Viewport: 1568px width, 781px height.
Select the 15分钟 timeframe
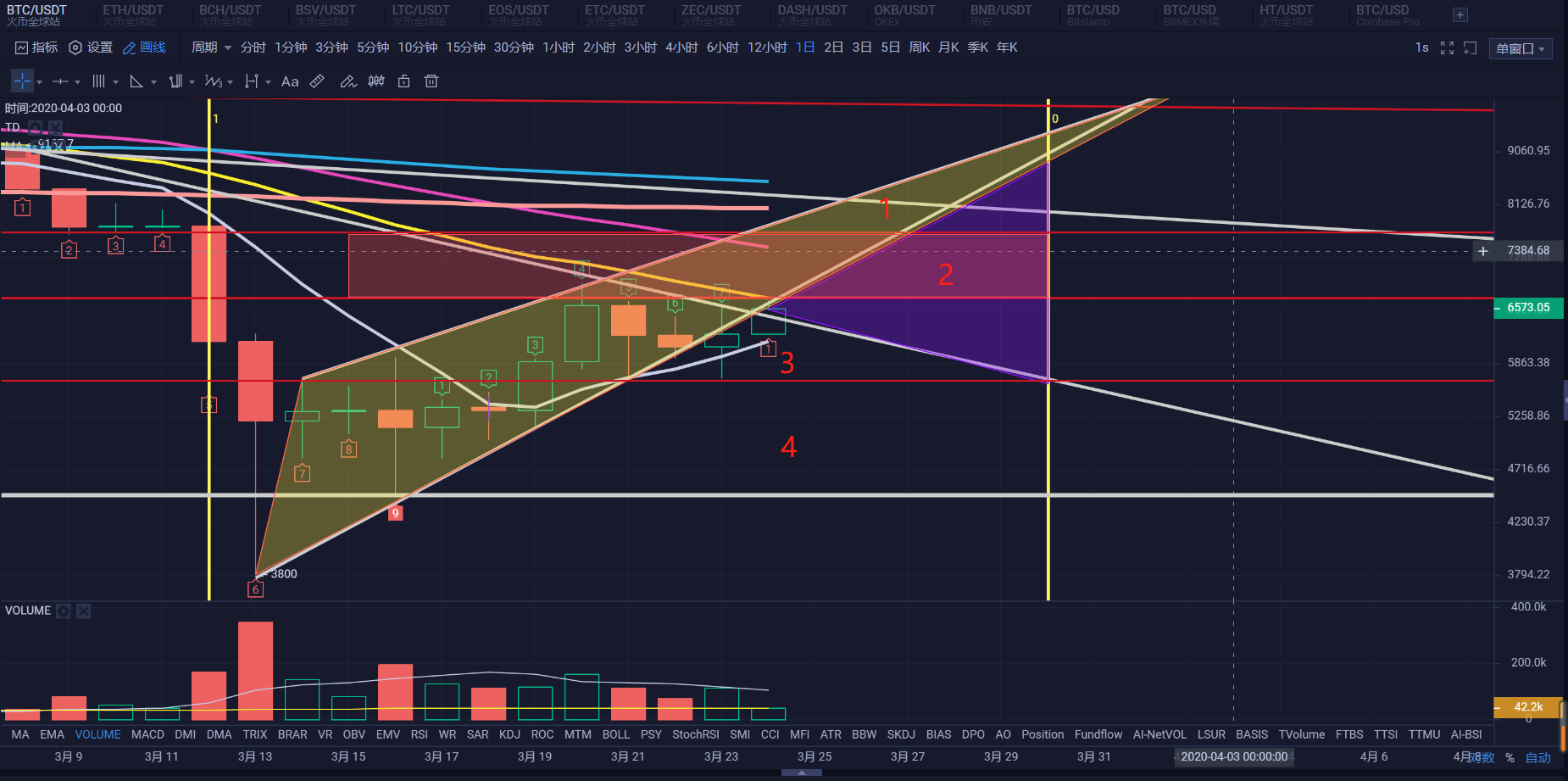pyautogui.click(x=465, y=47)
